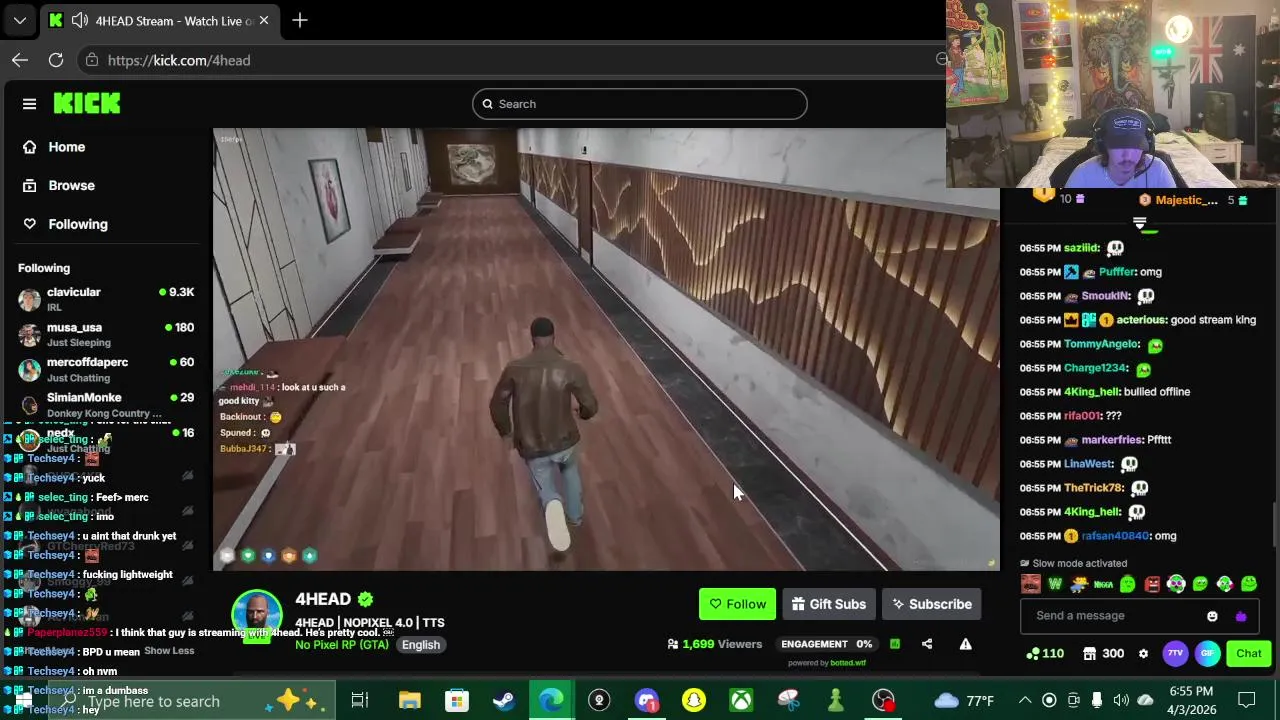
Task: Open clavicular's channel in Following list
Action: [105, 299]
